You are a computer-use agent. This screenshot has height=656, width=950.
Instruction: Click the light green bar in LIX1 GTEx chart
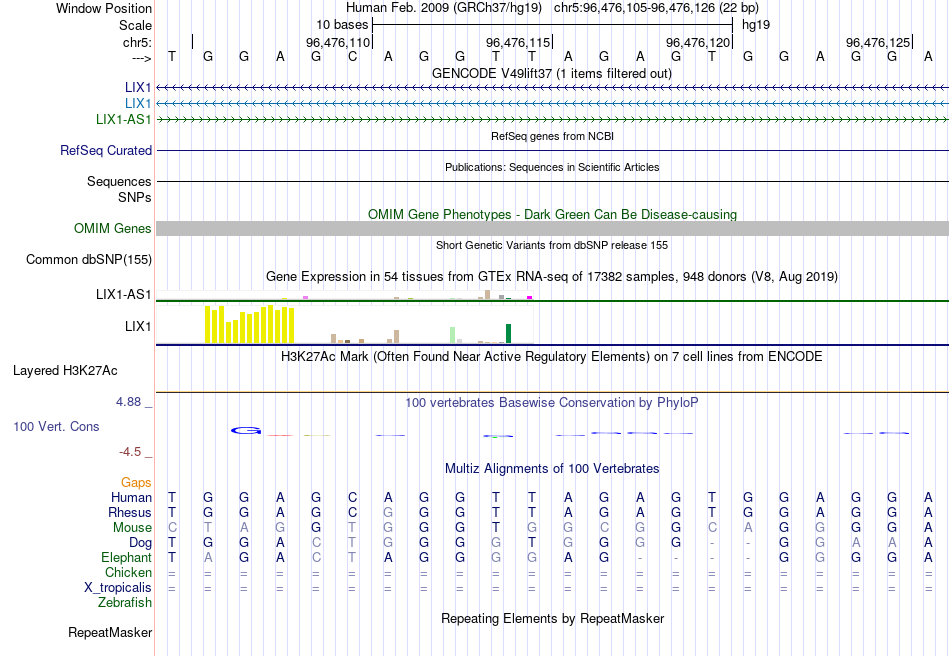(x=453, y=335)
